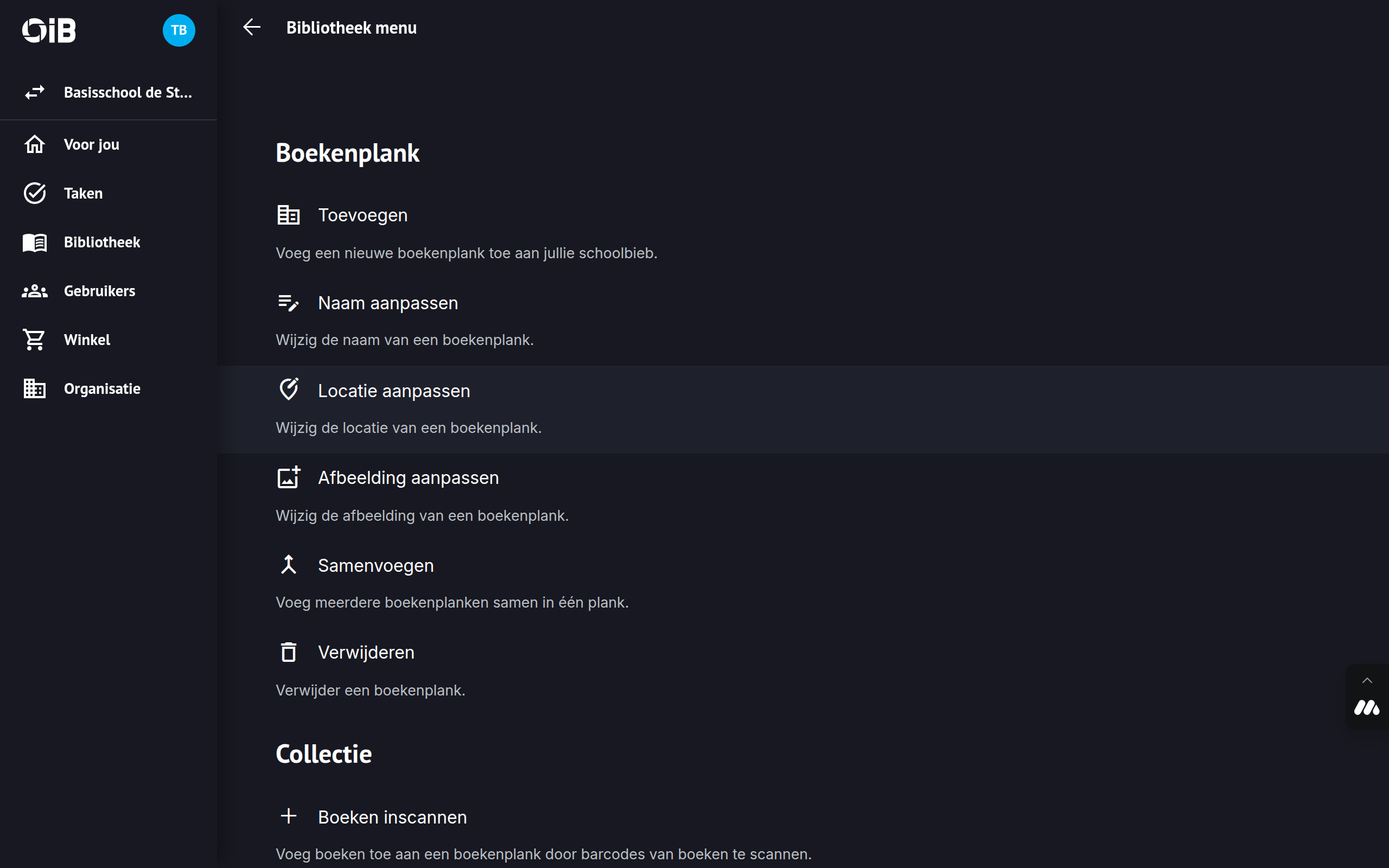This screenshot has height=868, width=1389.
Task: Select Gebruikers in the sidebar
Action: tap(99, 291)
